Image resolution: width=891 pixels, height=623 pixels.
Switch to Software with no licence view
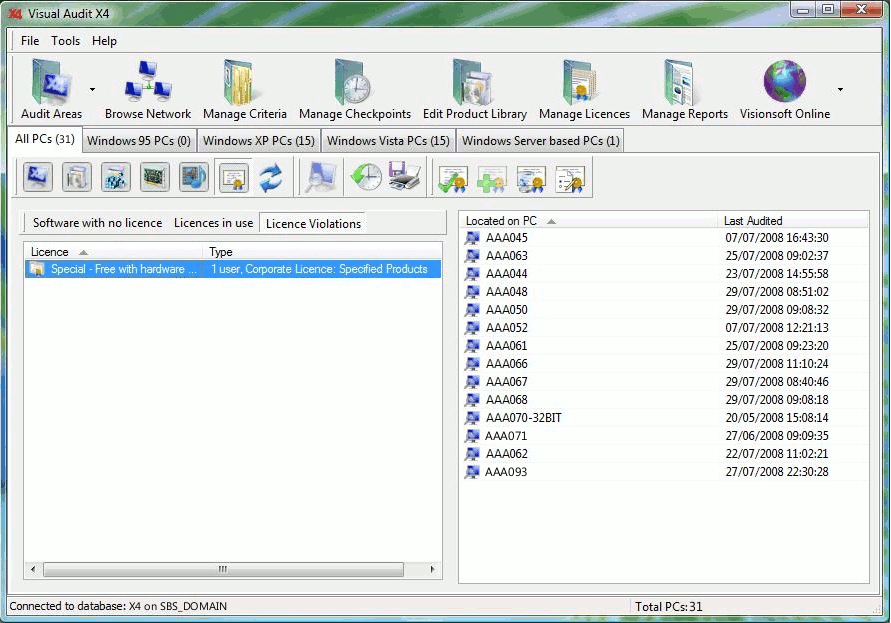(97, 223)
